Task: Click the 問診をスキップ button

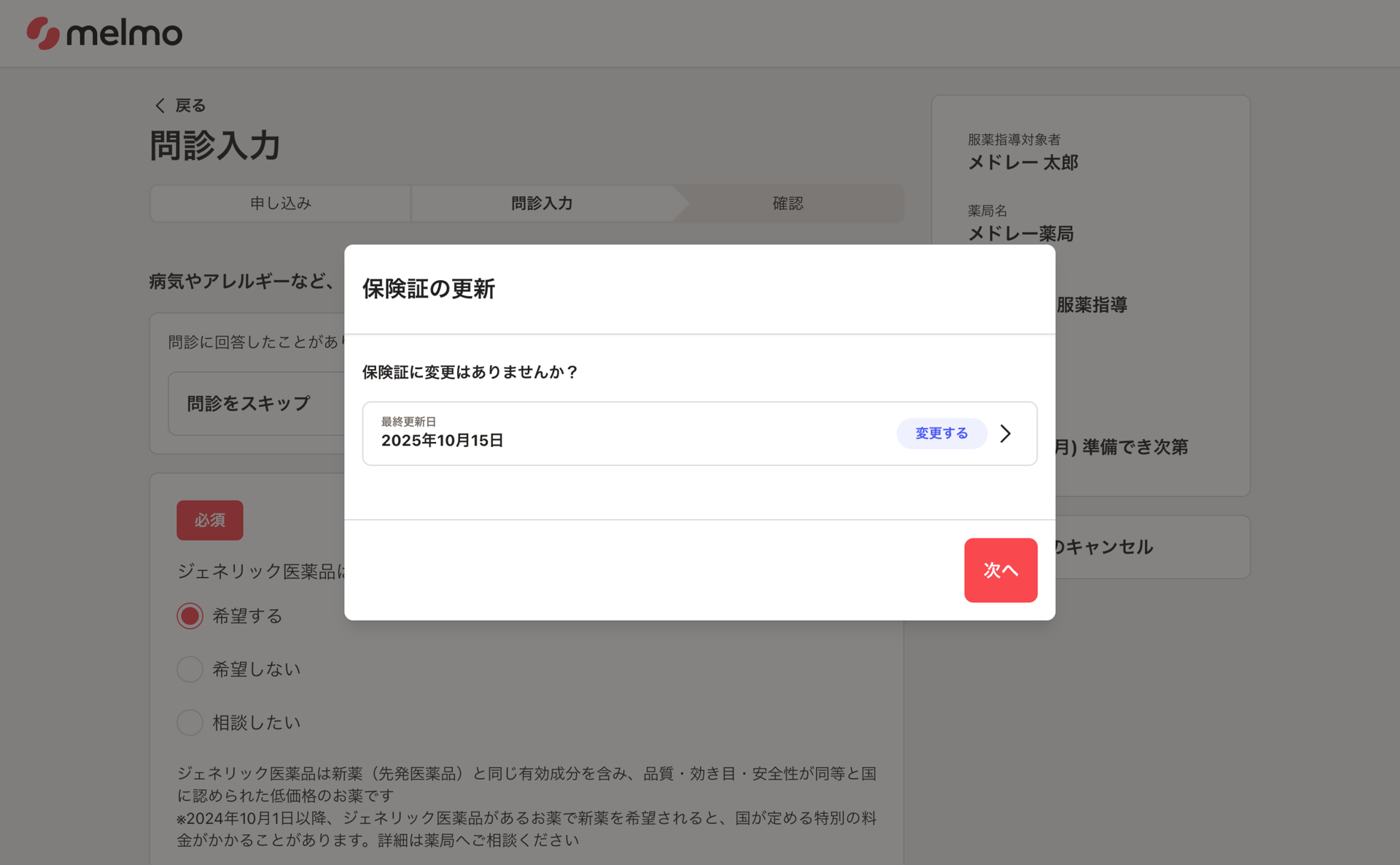Action: coord(249,403)
